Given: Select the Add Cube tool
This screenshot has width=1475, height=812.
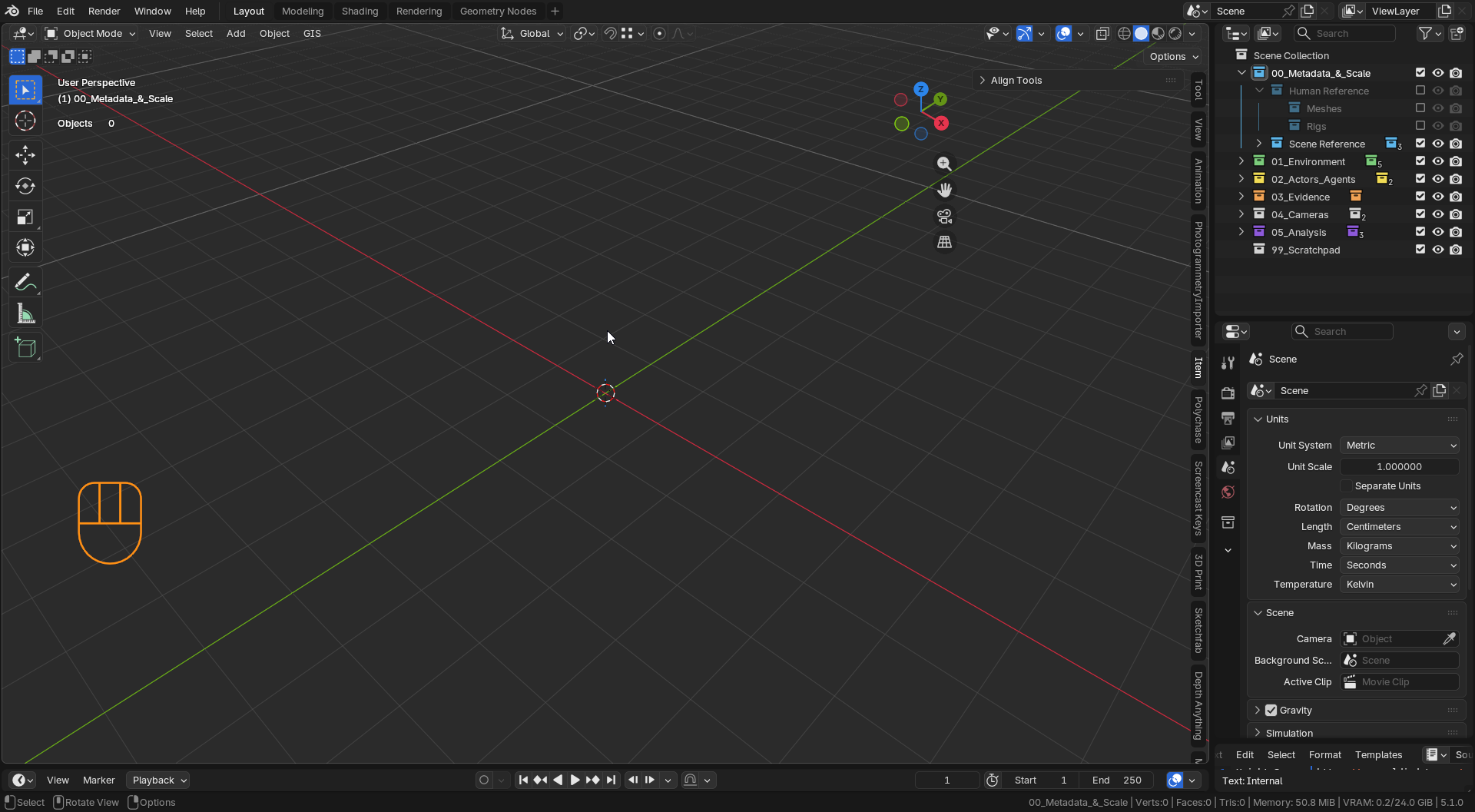Looking at the screenshot, I should coord(25,348).
